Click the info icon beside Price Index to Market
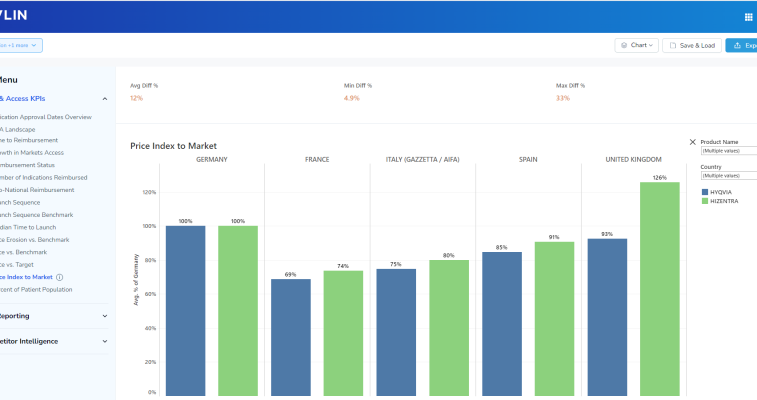This screenshot has height=400, width=757. 60,277
